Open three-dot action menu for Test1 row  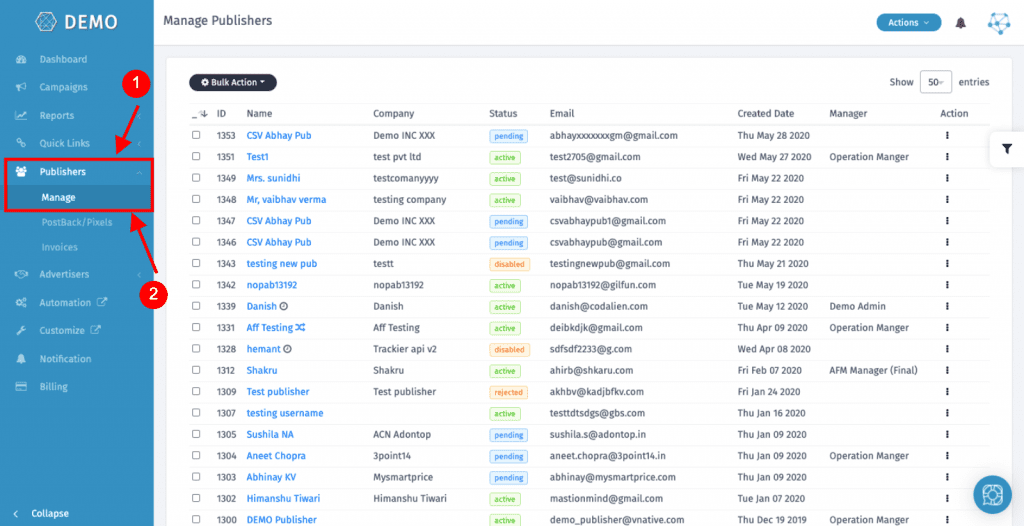947,157
